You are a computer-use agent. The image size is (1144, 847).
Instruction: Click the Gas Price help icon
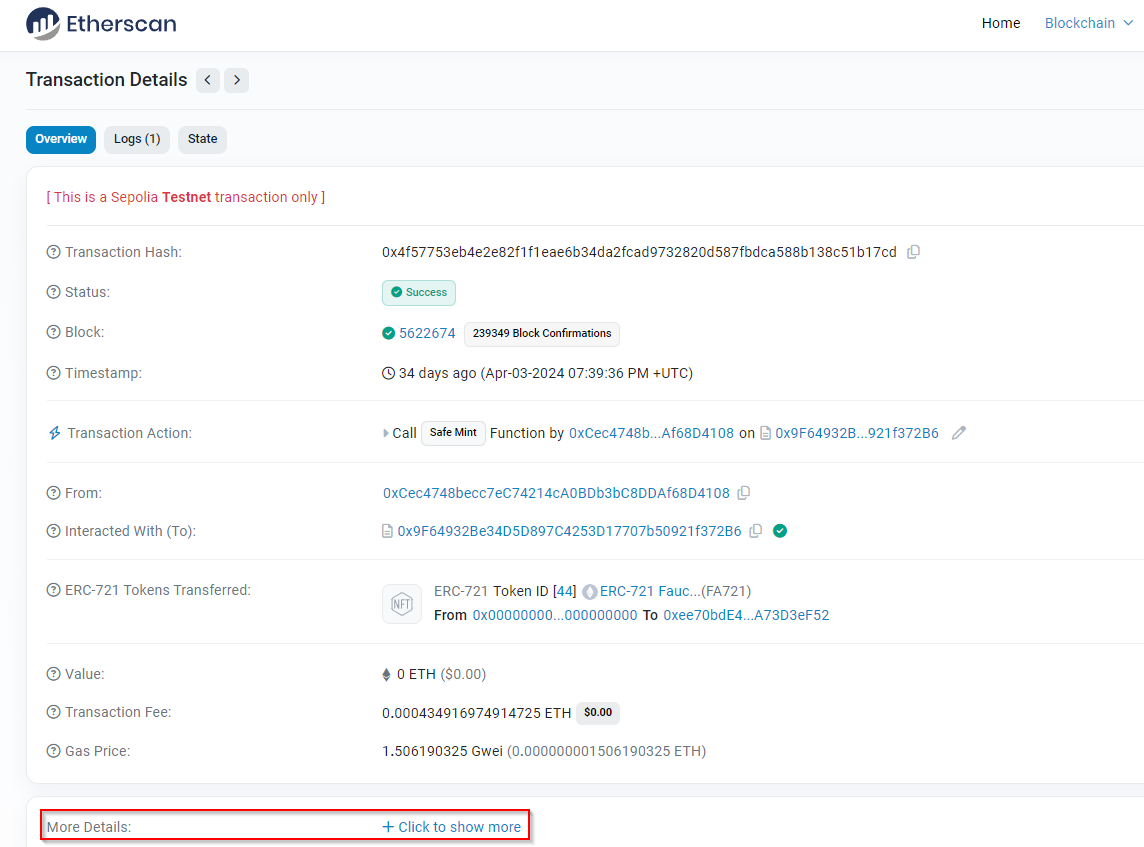[x=53, y=750]
